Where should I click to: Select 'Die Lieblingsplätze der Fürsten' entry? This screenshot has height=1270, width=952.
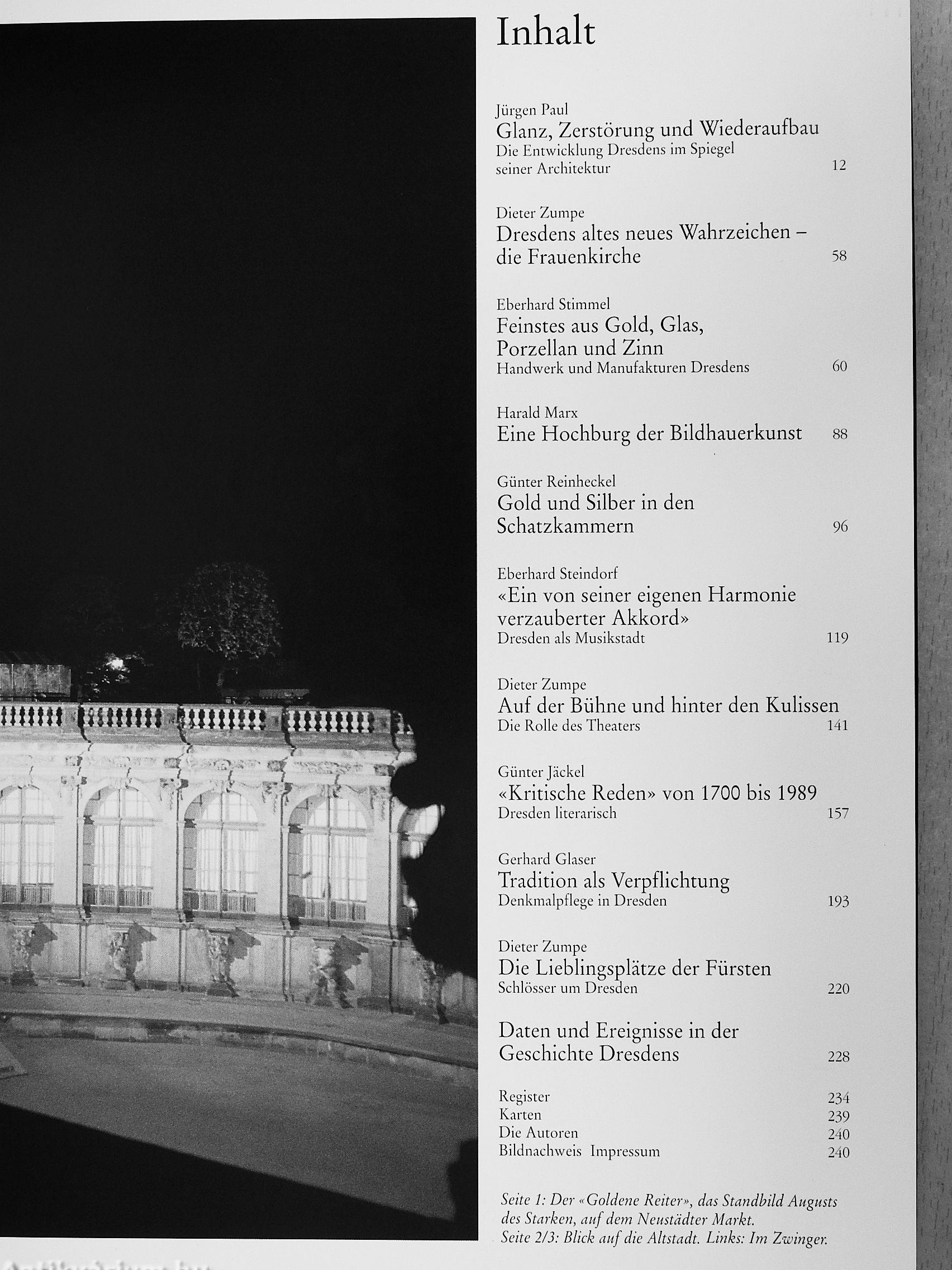[634, 969]
